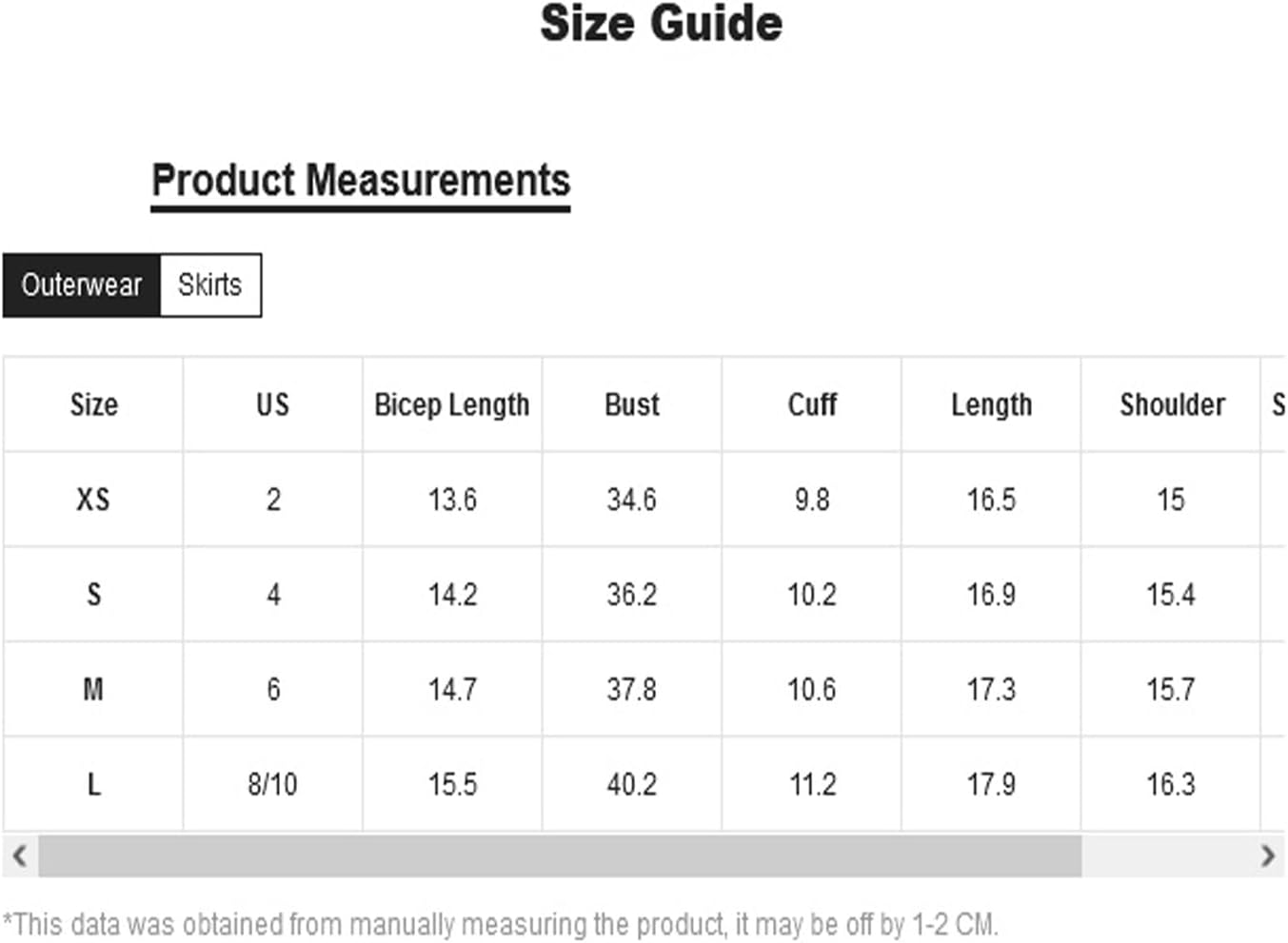Click the Bicep Length column header
The height and width of the screenshot is (943, 1288).
(x=452, y=404)
